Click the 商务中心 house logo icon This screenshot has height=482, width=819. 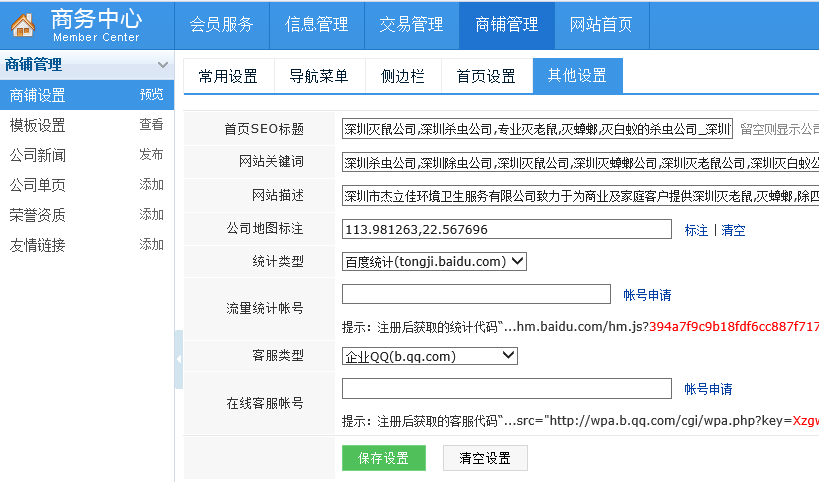pos(23,25)
